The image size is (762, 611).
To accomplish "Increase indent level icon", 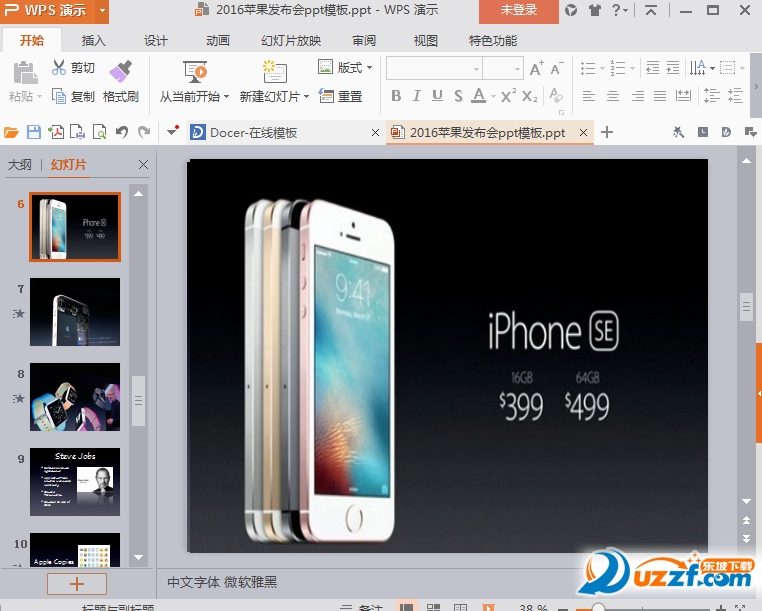I will tap(673, 68).
